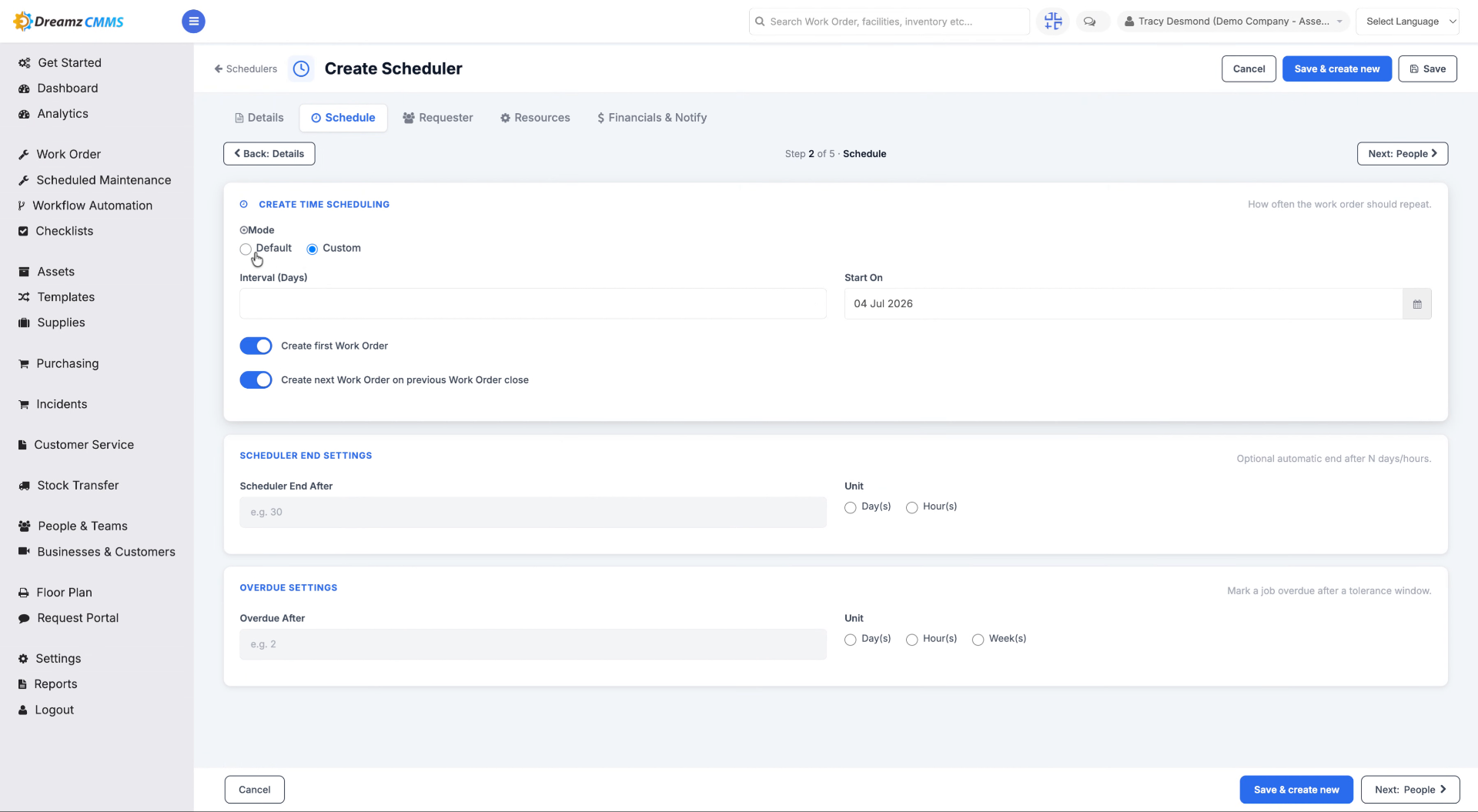1478x812 pixels.
Task: Disable Create next Work Order on close
Action: (256, 380)
